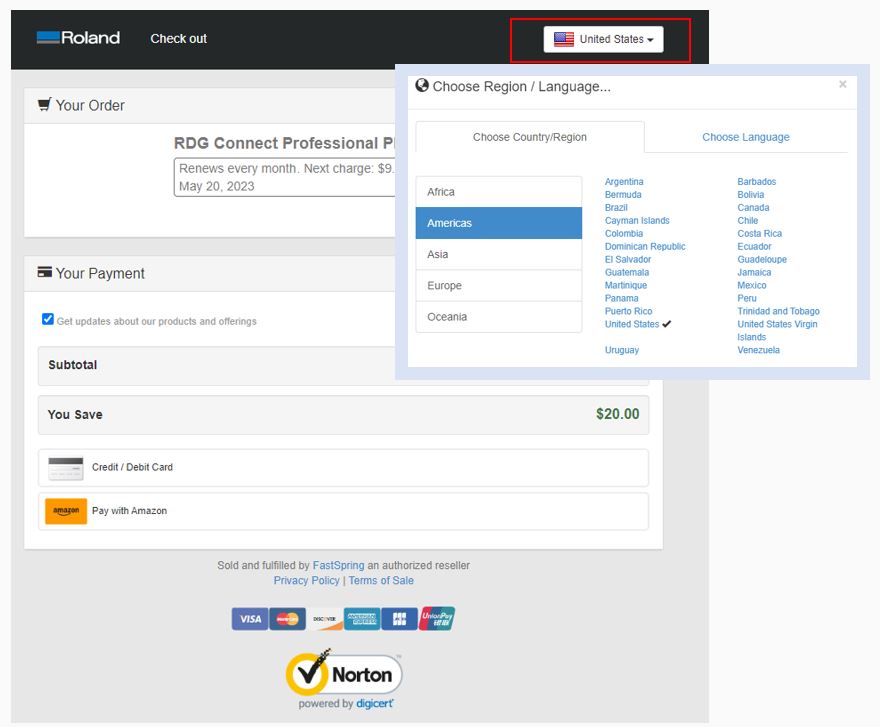
Task: Choose Cayman Islands link
Action: [x=637, y=220]
